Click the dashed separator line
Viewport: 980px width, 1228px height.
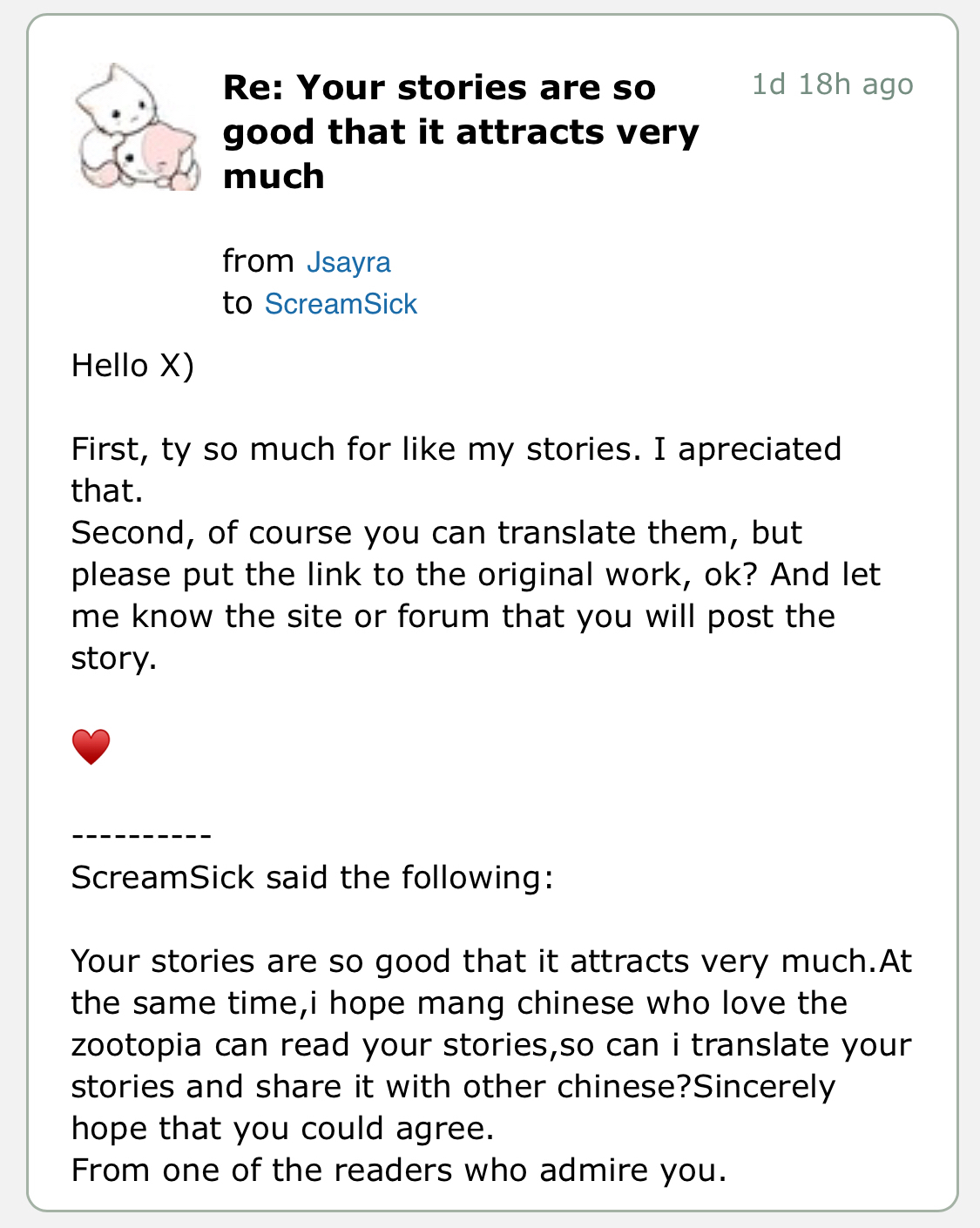(141, 836)
